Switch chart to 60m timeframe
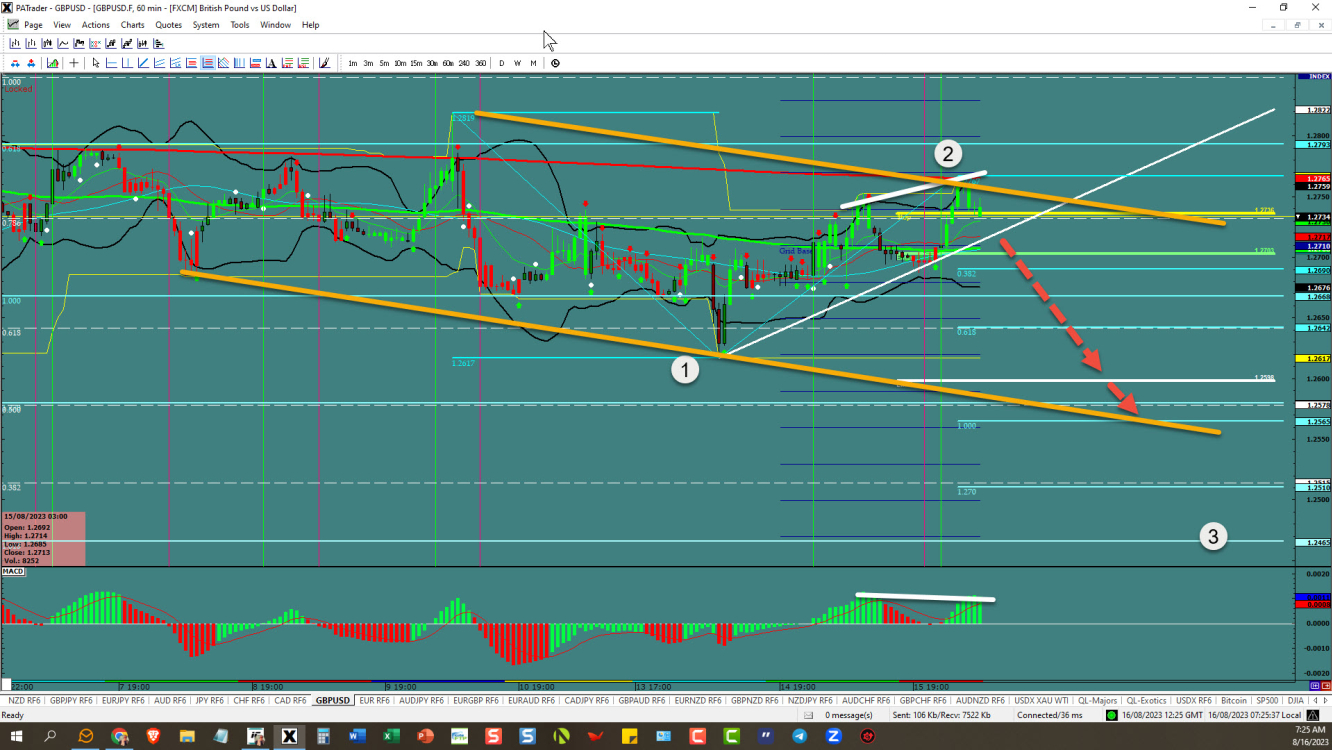The width and height of the screenshot is (1332, 750). coord(448,63)
